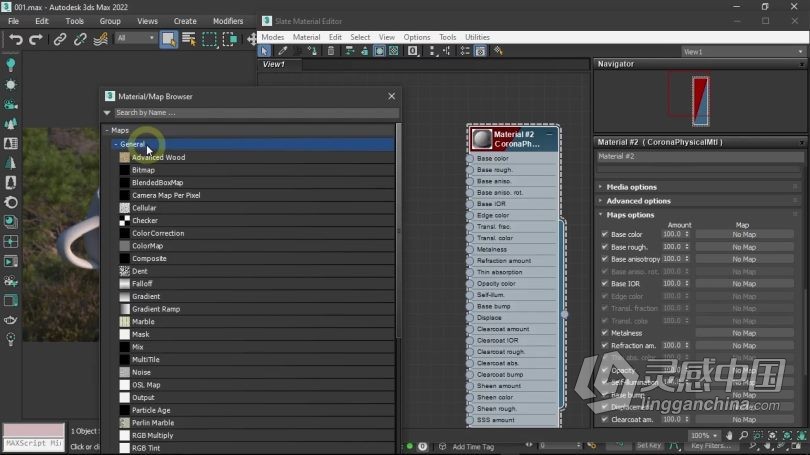The height and width of the screenshot is (455, 810).
Task: Click No Map button for Base color
Action: (x=744, y=234)
